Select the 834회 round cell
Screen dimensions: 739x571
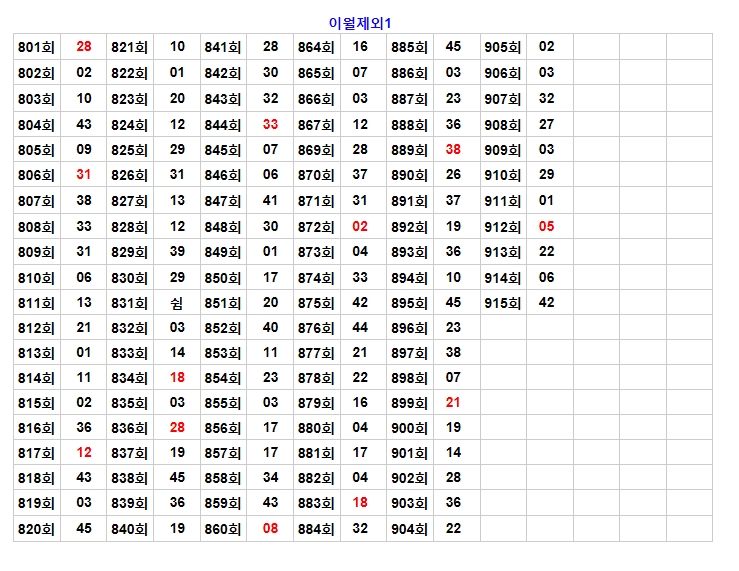[129, 378]
